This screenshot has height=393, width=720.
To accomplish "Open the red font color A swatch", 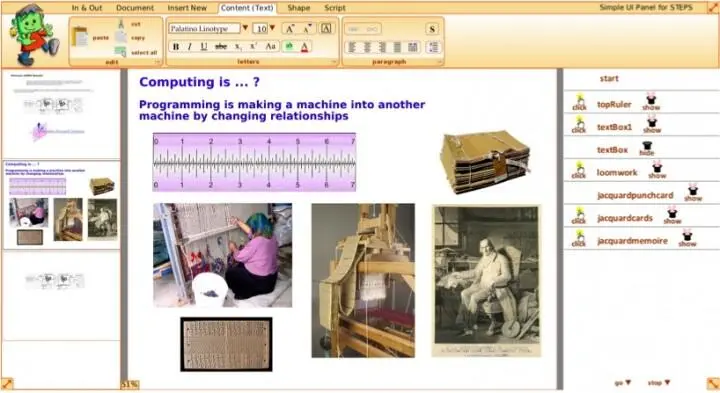I will (304, 46).
